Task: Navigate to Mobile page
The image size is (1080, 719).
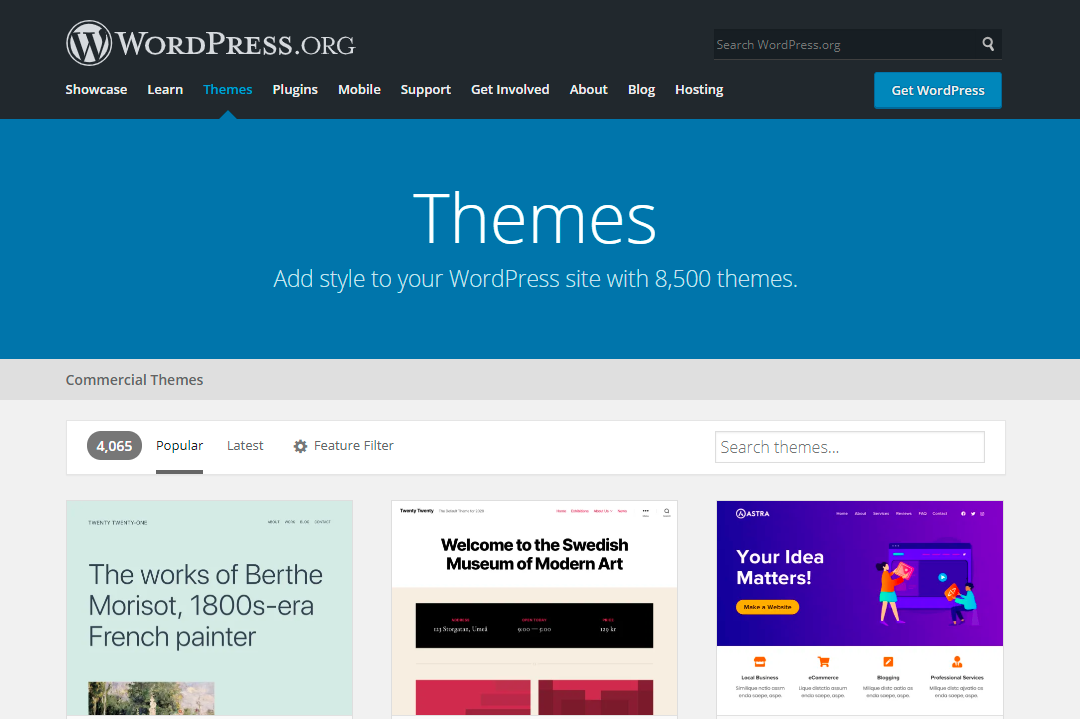Action: (359, 89)
